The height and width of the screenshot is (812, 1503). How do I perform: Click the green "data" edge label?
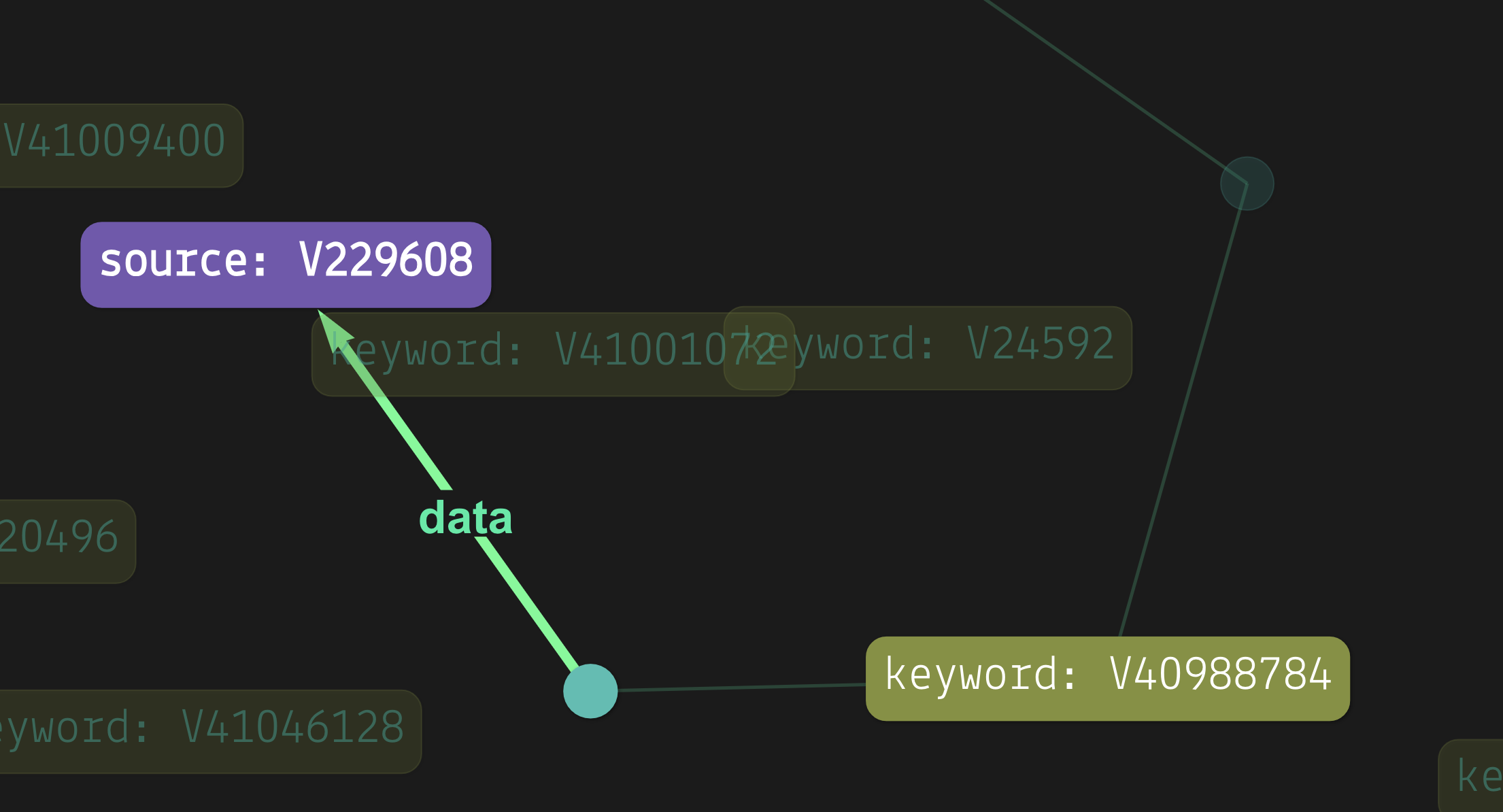click(x=466, y=518)
